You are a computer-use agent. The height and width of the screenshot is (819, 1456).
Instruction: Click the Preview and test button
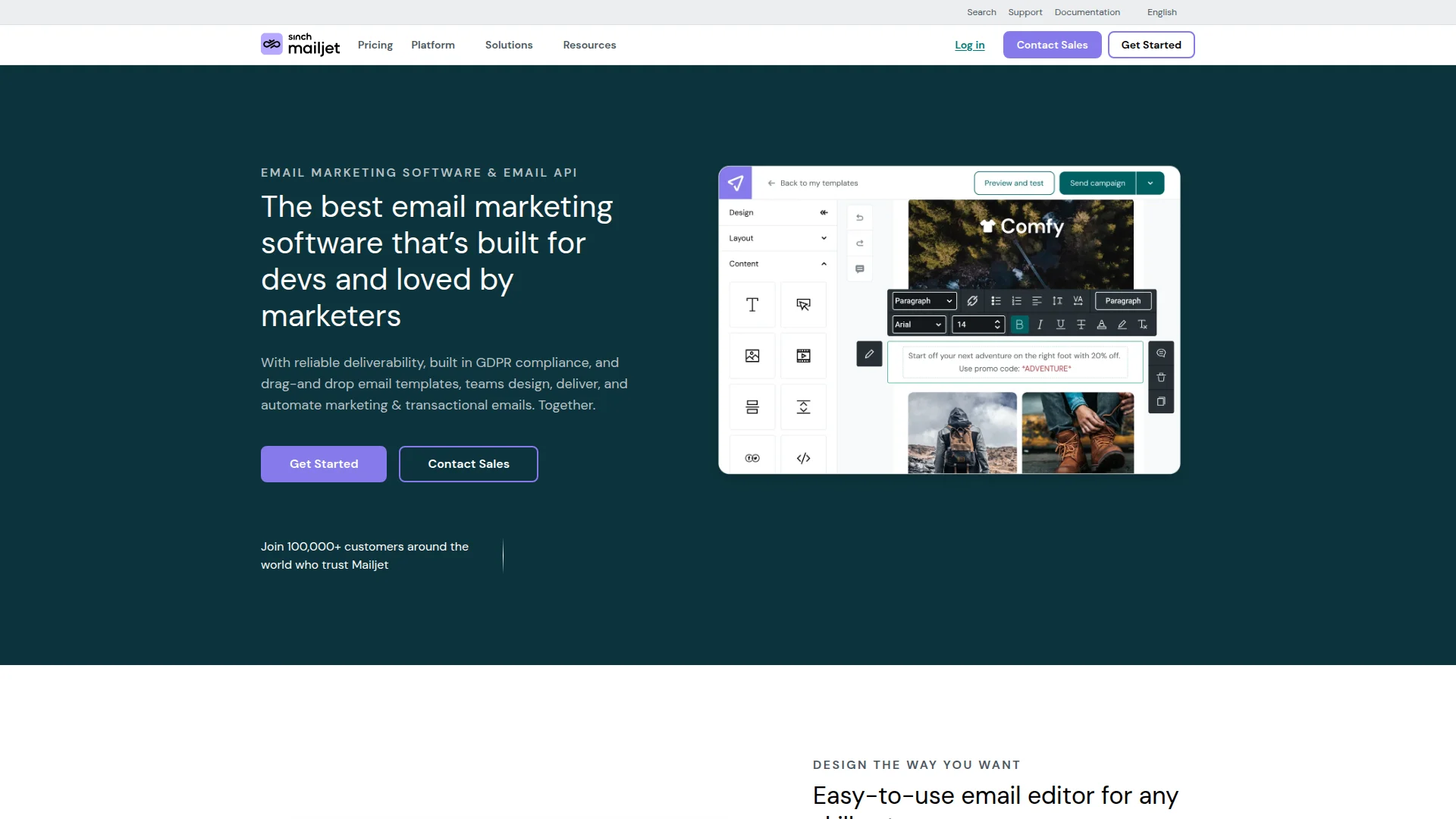click(1014, 183)
